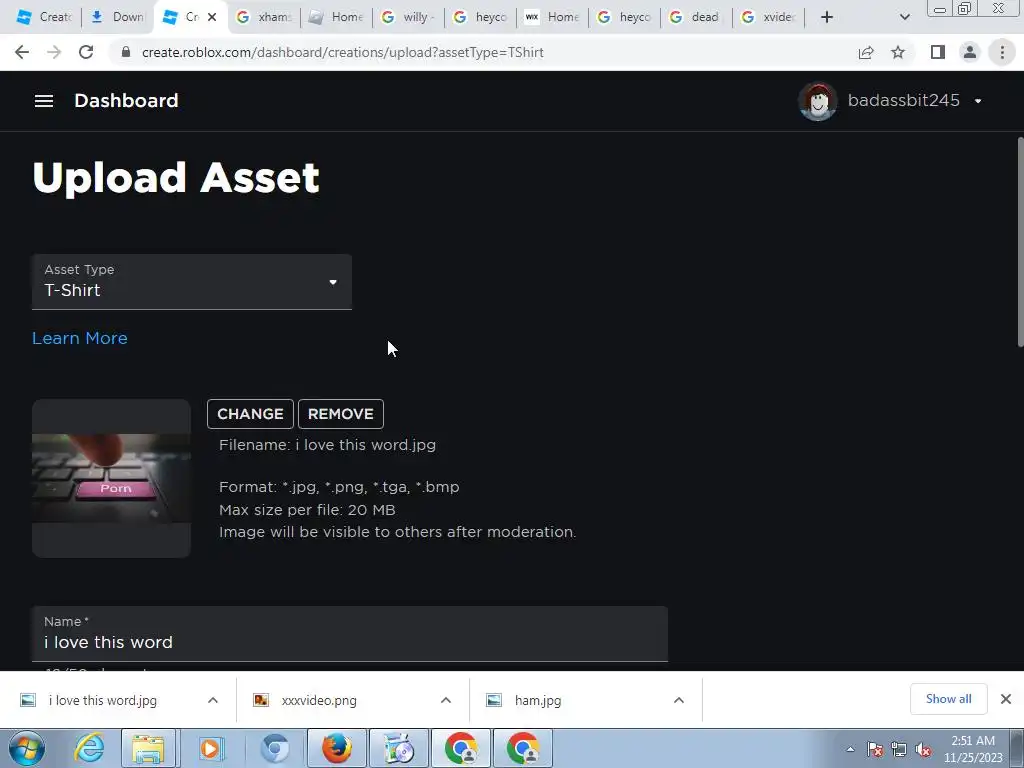Bookmark this page with the star icon
The width and height of the screenshot is (1024, 768).
click(x=898, y=52)
